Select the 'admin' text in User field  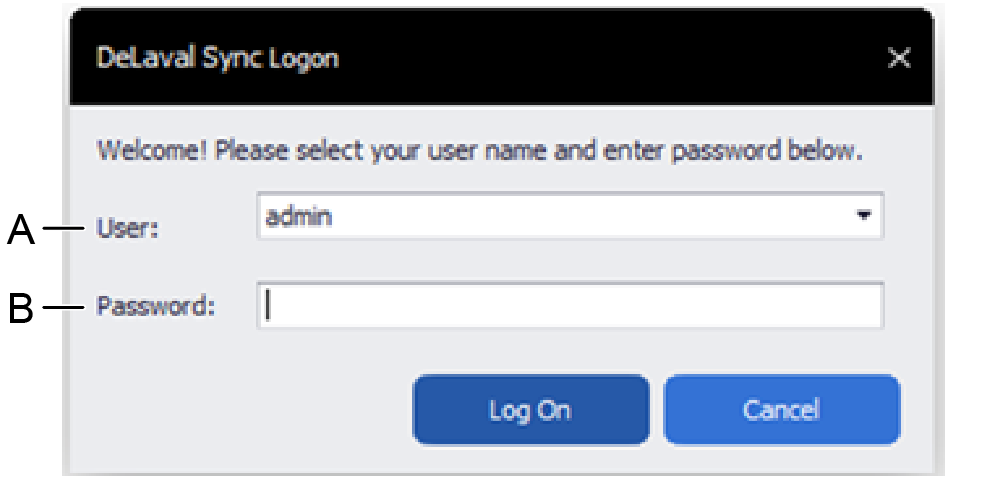(296, 216)
